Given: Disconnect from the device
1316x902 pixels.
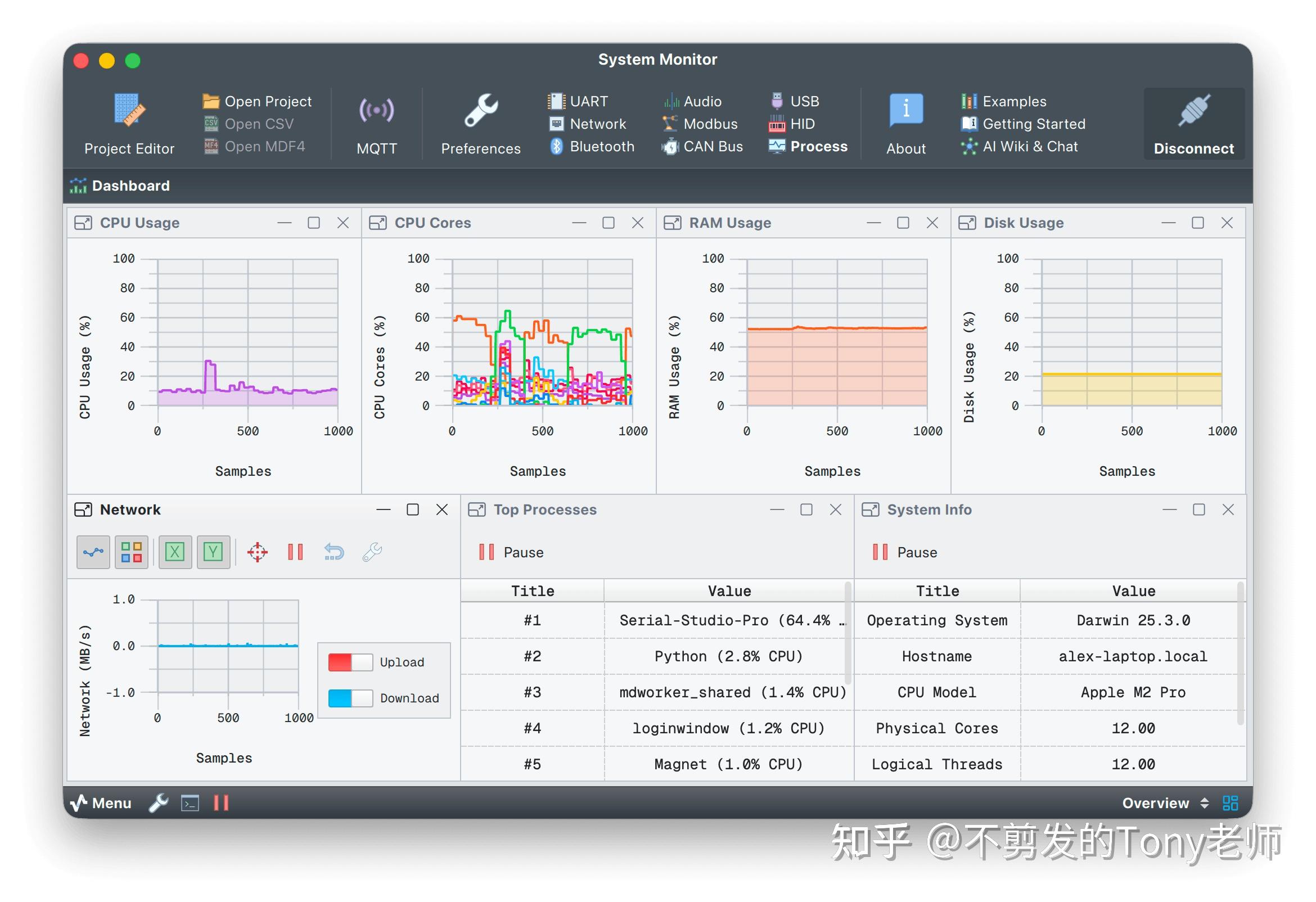Looking at the screenshot, I should (1193, 124).
